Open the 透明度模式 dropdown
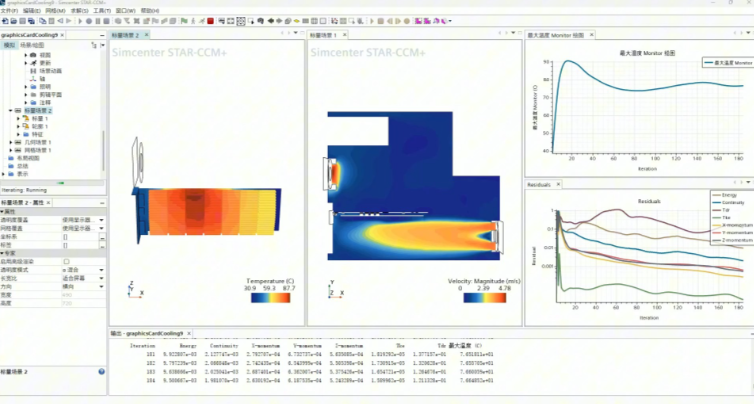Screen dimensions: 754x404 point(101,270)
